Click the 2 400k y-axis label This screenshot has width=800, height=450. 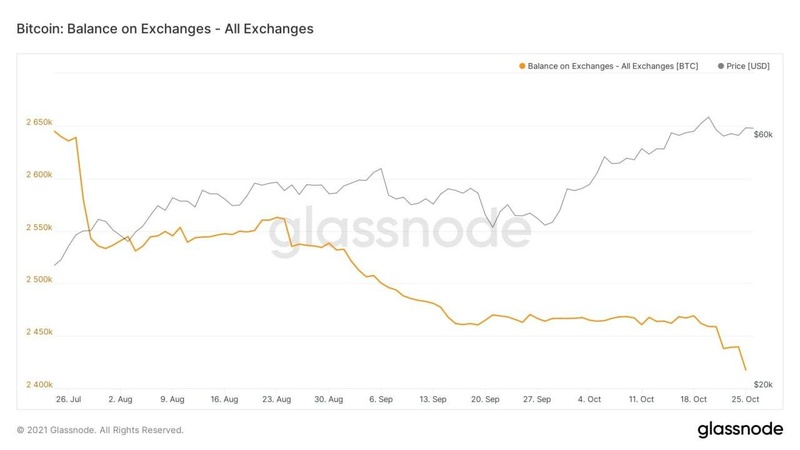click(41, 385)
